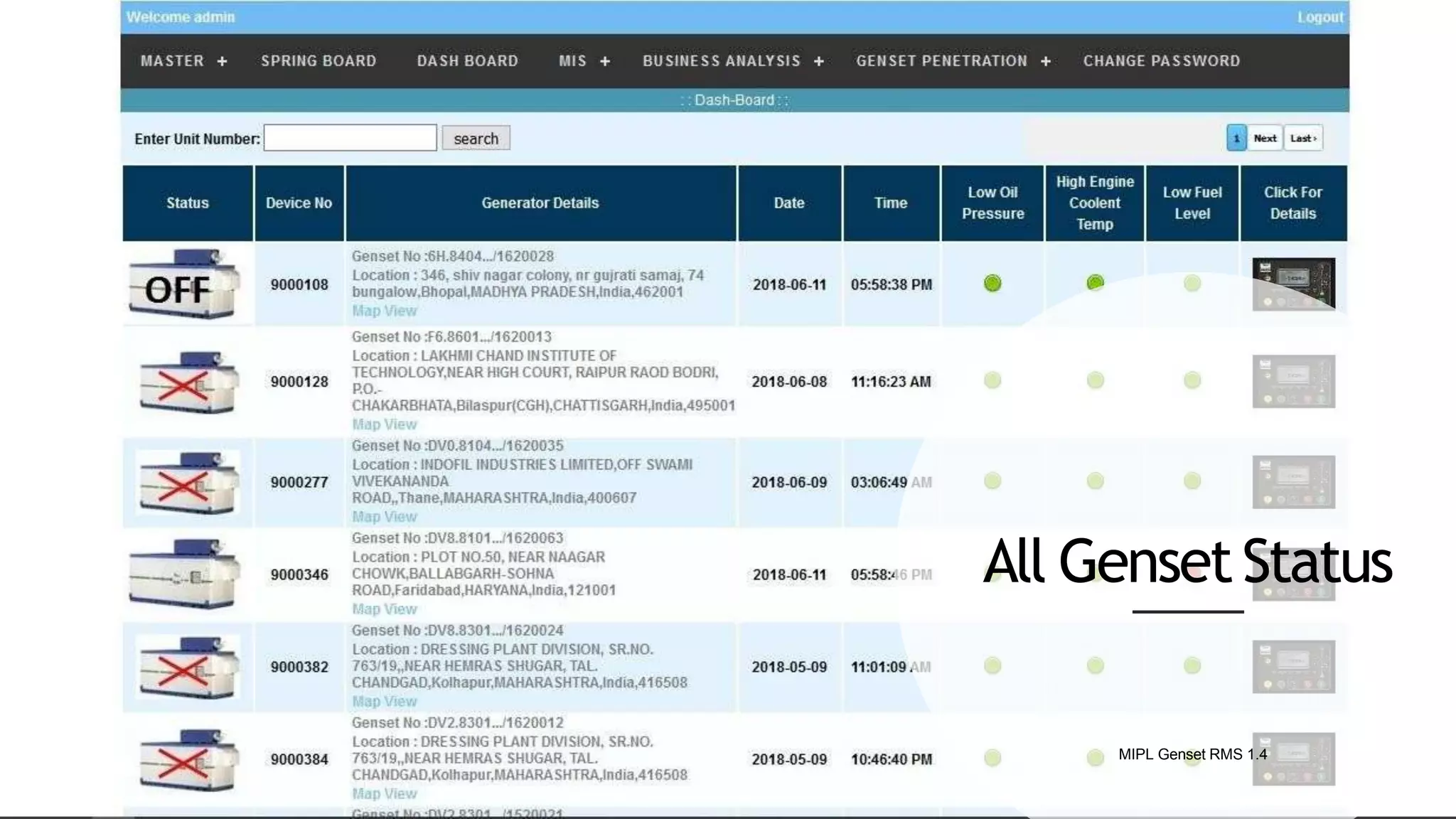Open the MIS menu
The height and width of the screenshot is (819, 1456).
coord(572,61)
